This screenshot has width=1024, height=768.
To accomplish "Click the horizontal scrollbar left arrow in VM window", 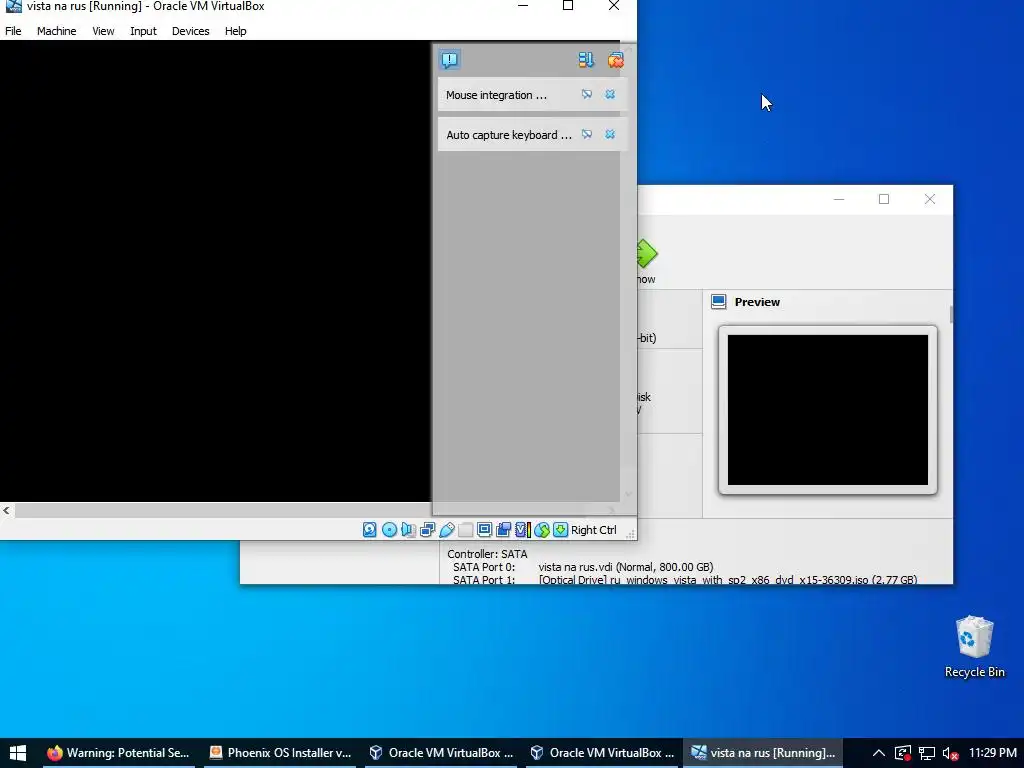I will pos(7,510).
